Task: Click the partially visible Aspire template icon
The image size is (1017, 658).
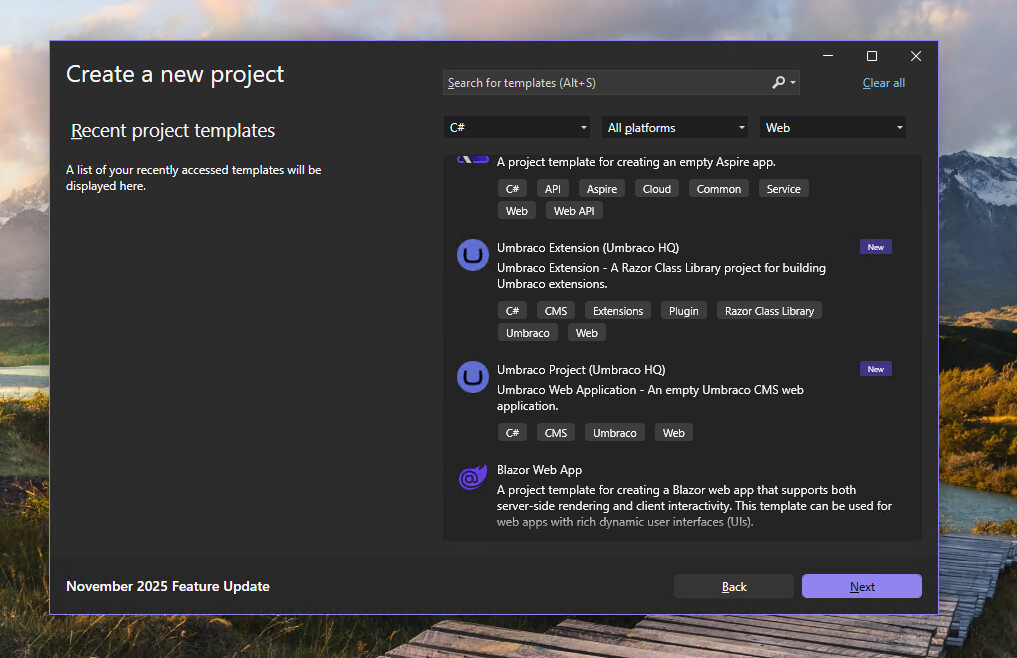Action: pos(472,159)
